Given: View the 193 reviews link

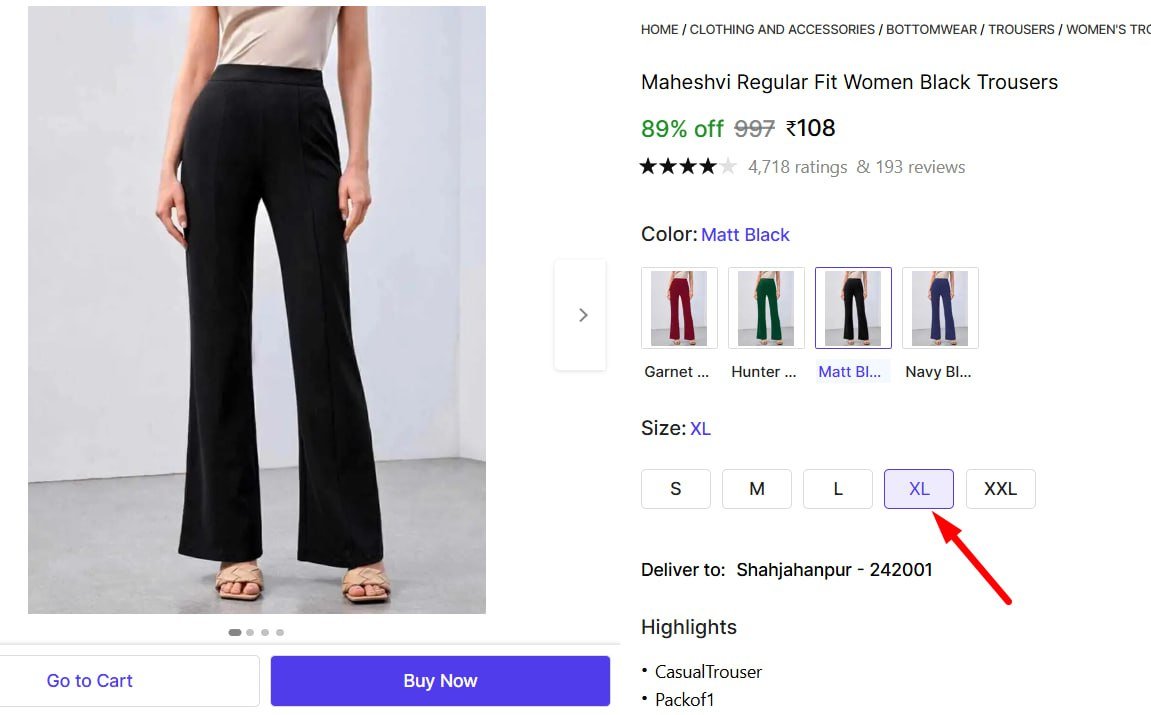Looking at the screenshot, I should (920, 167).
